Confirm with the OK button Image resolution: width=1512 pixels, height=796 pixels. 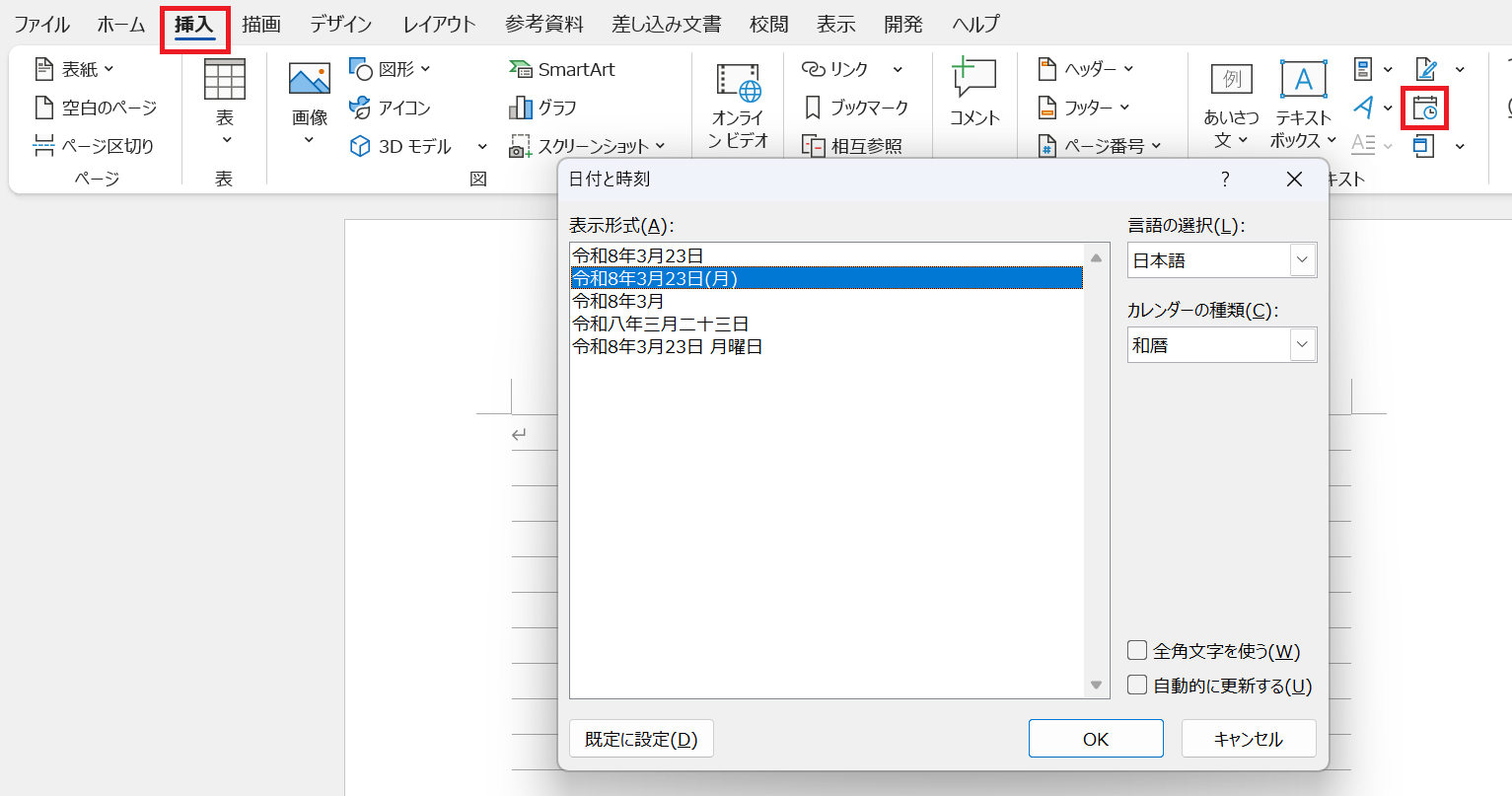[x=1096, y=739]
